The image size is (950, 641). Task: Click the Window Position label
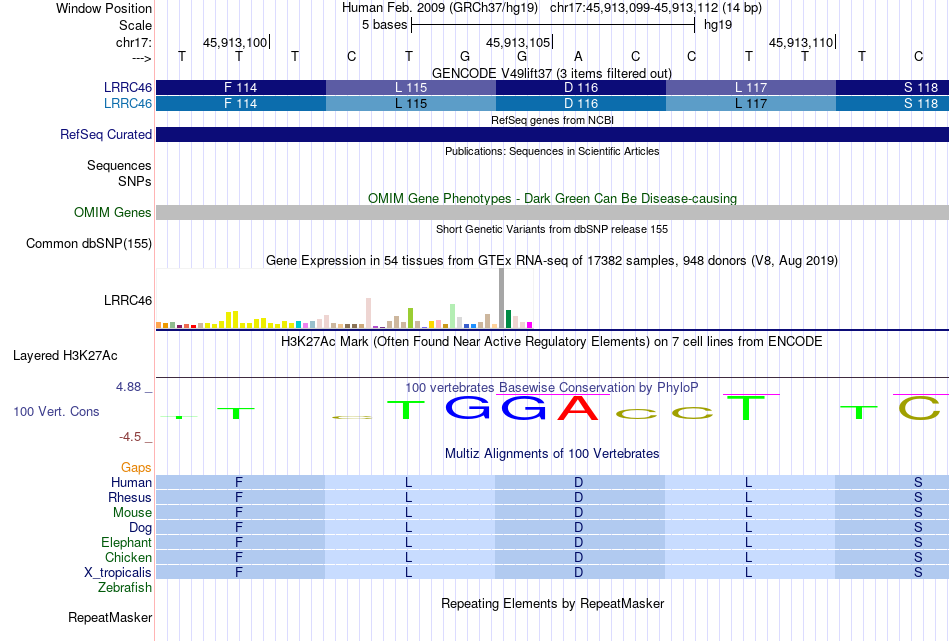pos(104,8)
